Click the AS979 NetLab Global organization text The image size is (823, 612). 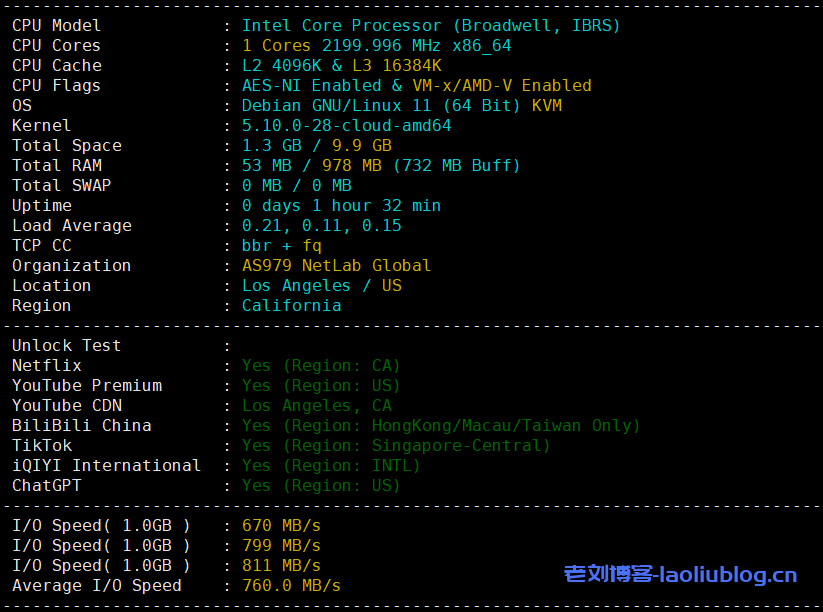336,266
